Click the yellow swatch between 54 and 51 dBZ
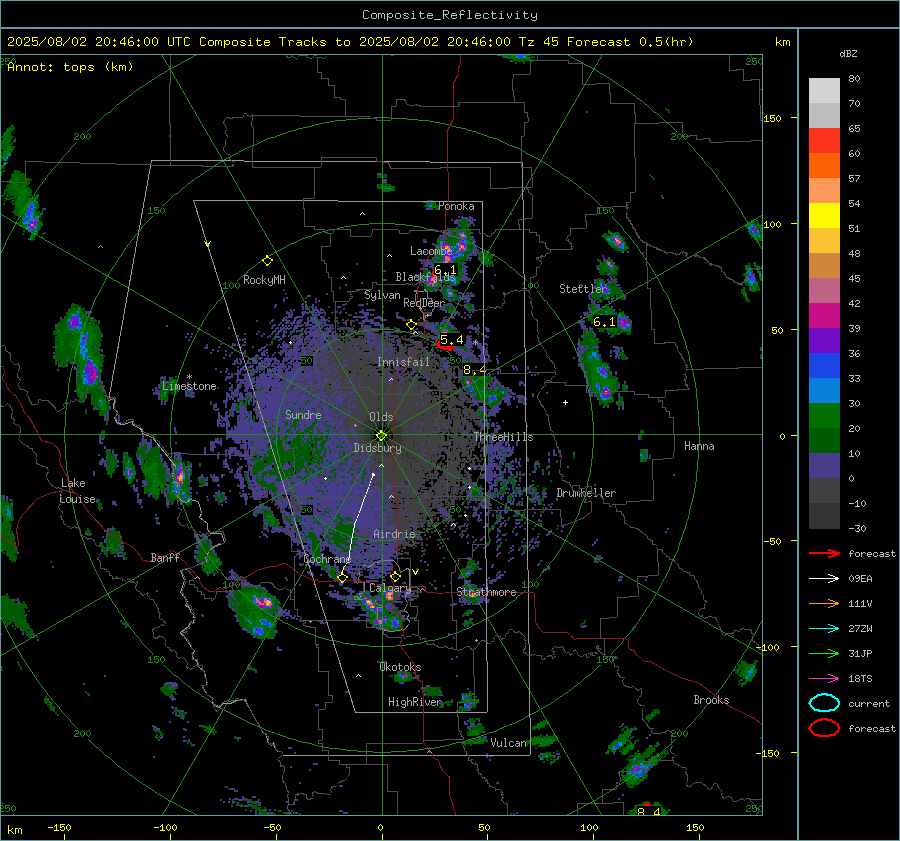Image resolution: width=900 pixels, height=841 pixels. [x=824, y=216]
